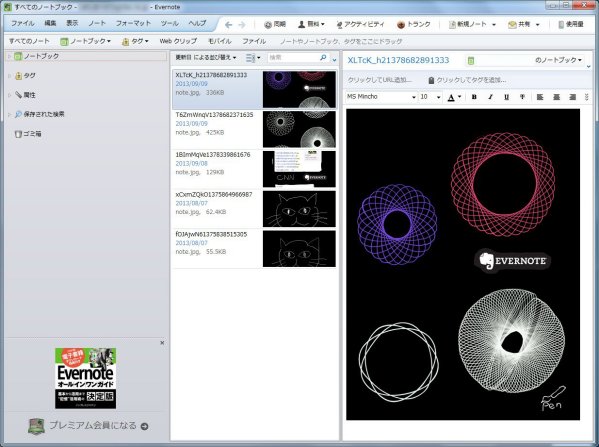The width and height of the screenshot is (599, 447).
Task: Select note xCxmZQkO1375864966987
Action: tap(254, 209)
